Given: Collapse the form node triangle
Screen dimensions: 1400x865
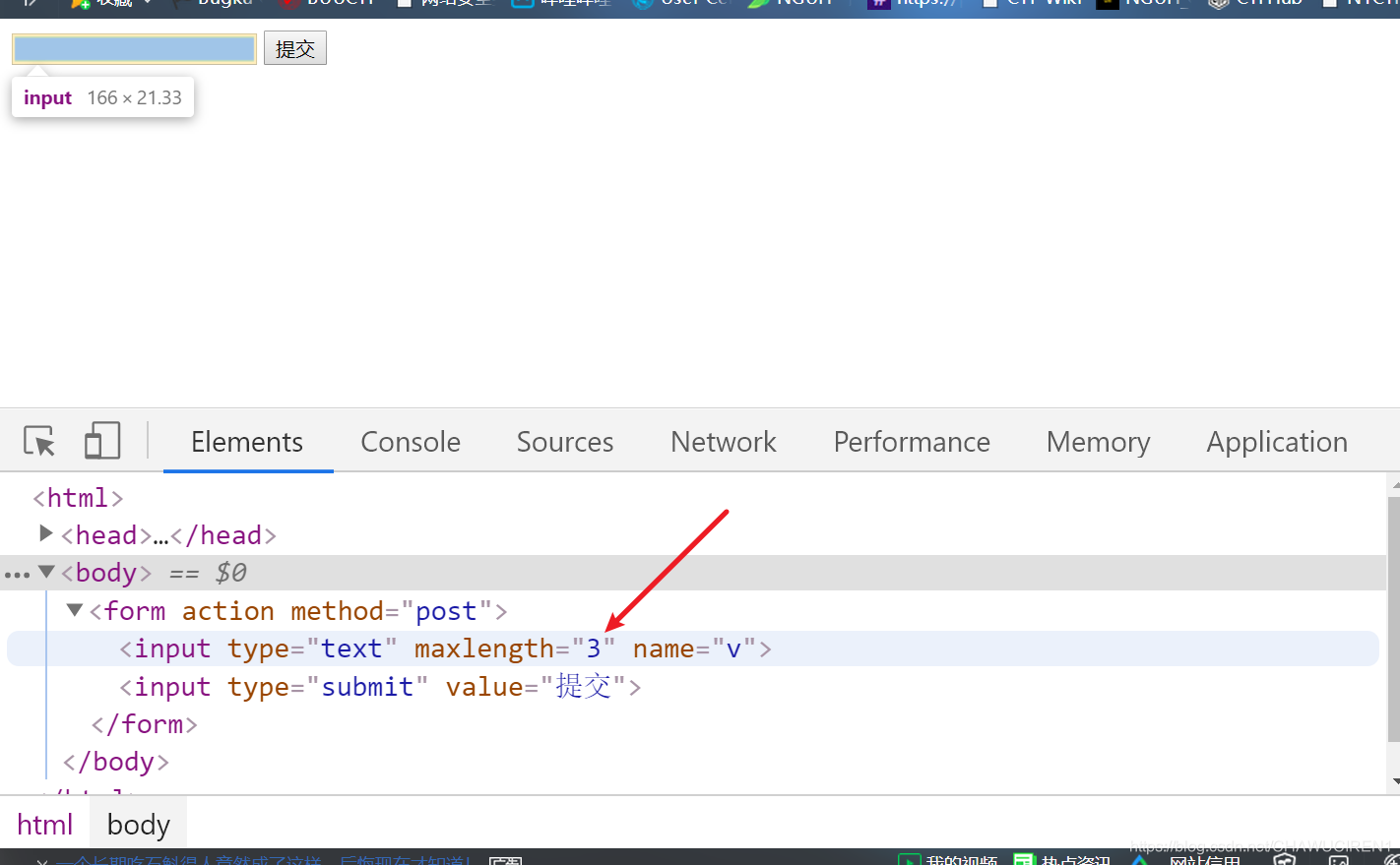Looking at the screenshot, I should tap(74, 610).
